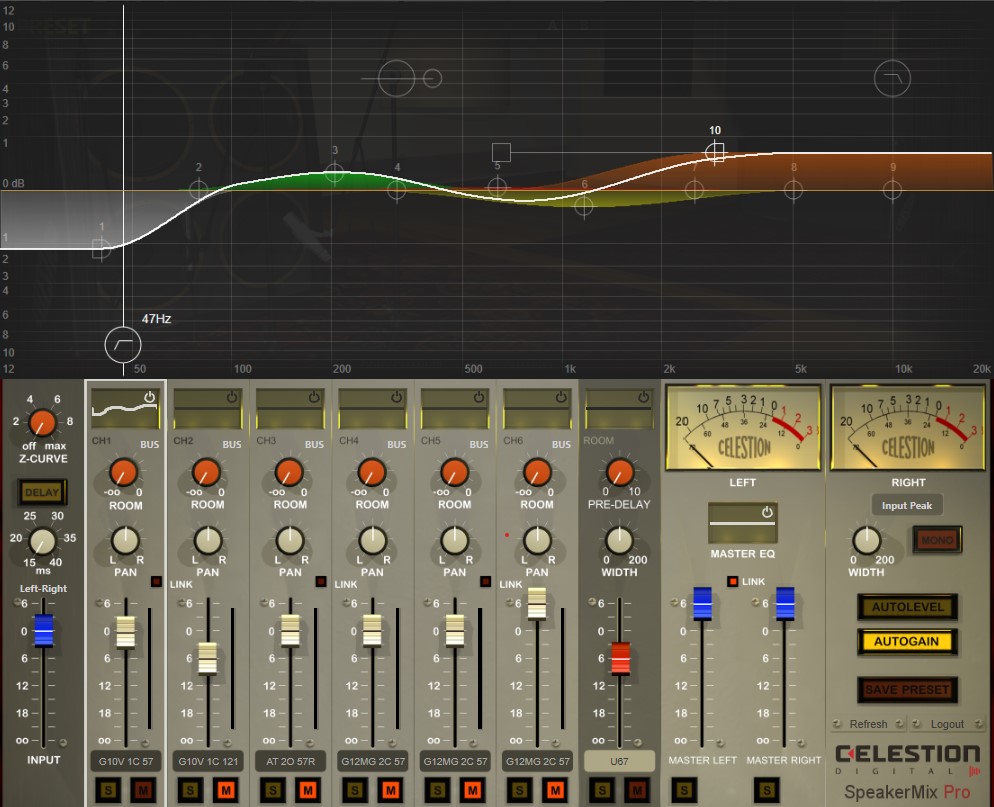Solo the MASTER RIGHT channel
The width and height of the screenshot is (994, 807).
766,790
